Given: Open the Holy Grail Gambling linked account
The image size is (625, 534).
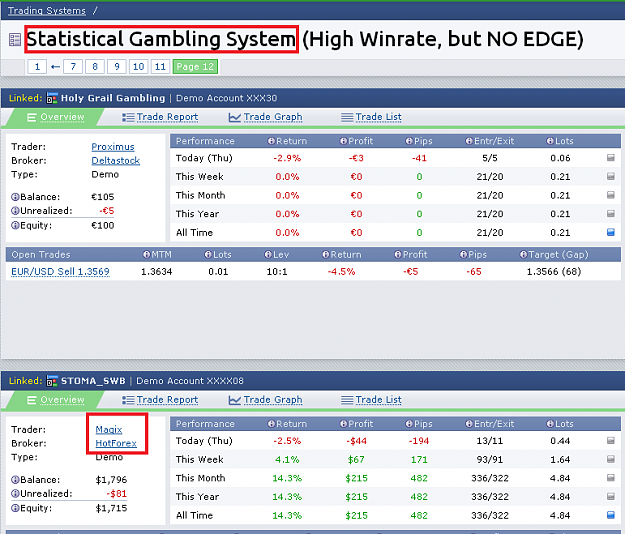Looking at the screenshot, I should coord(113,98).
